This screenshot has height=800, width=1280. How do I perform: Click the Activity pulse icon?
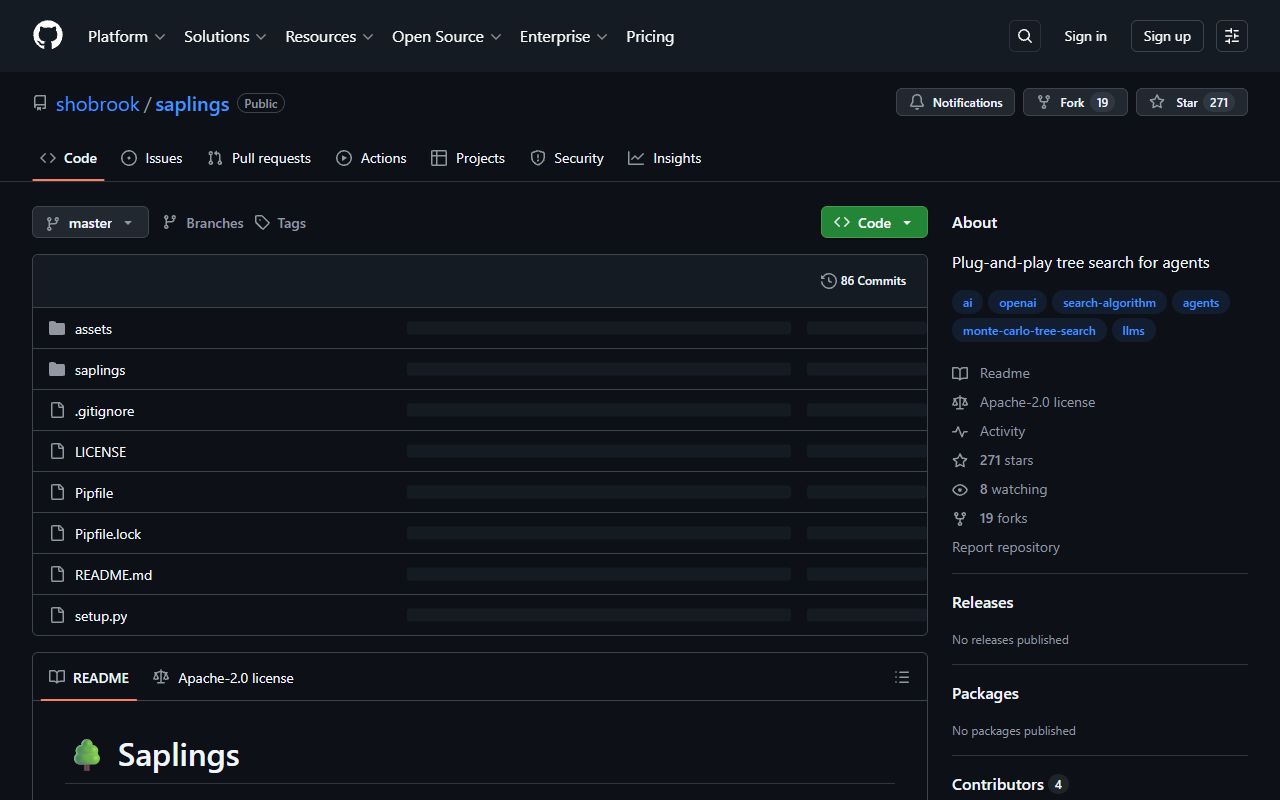(x=960, y=431)
